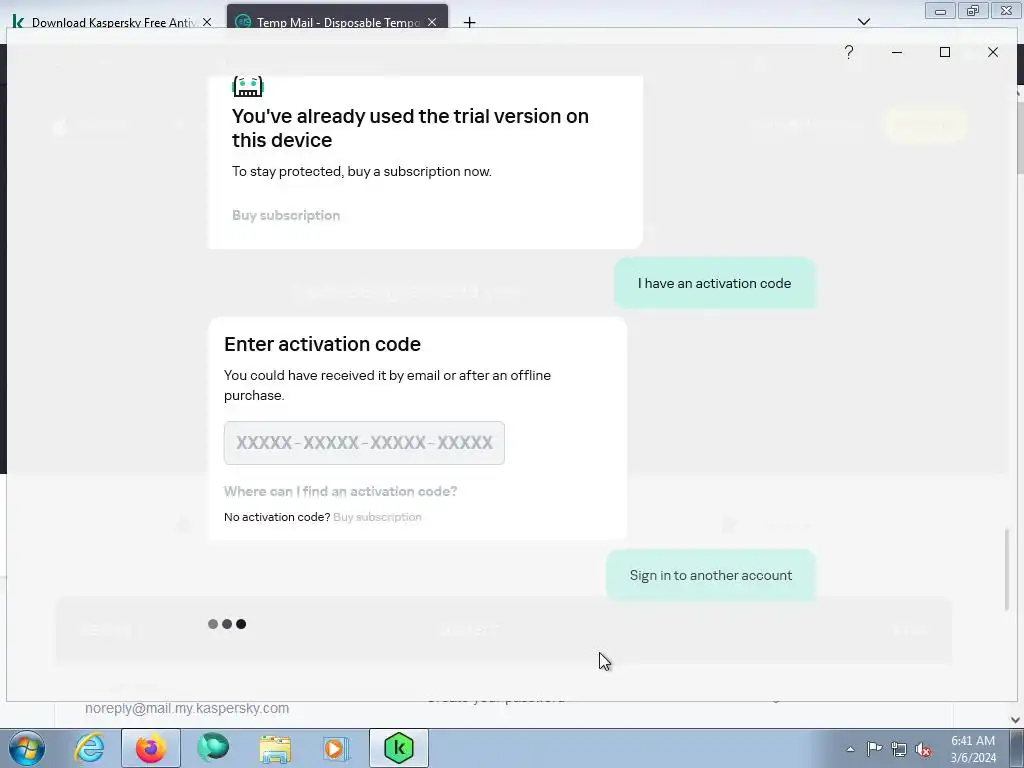Minimize the Kaspersky dialog window
Viewport: 1024px width, 768px height.
(x=897, y=52)
